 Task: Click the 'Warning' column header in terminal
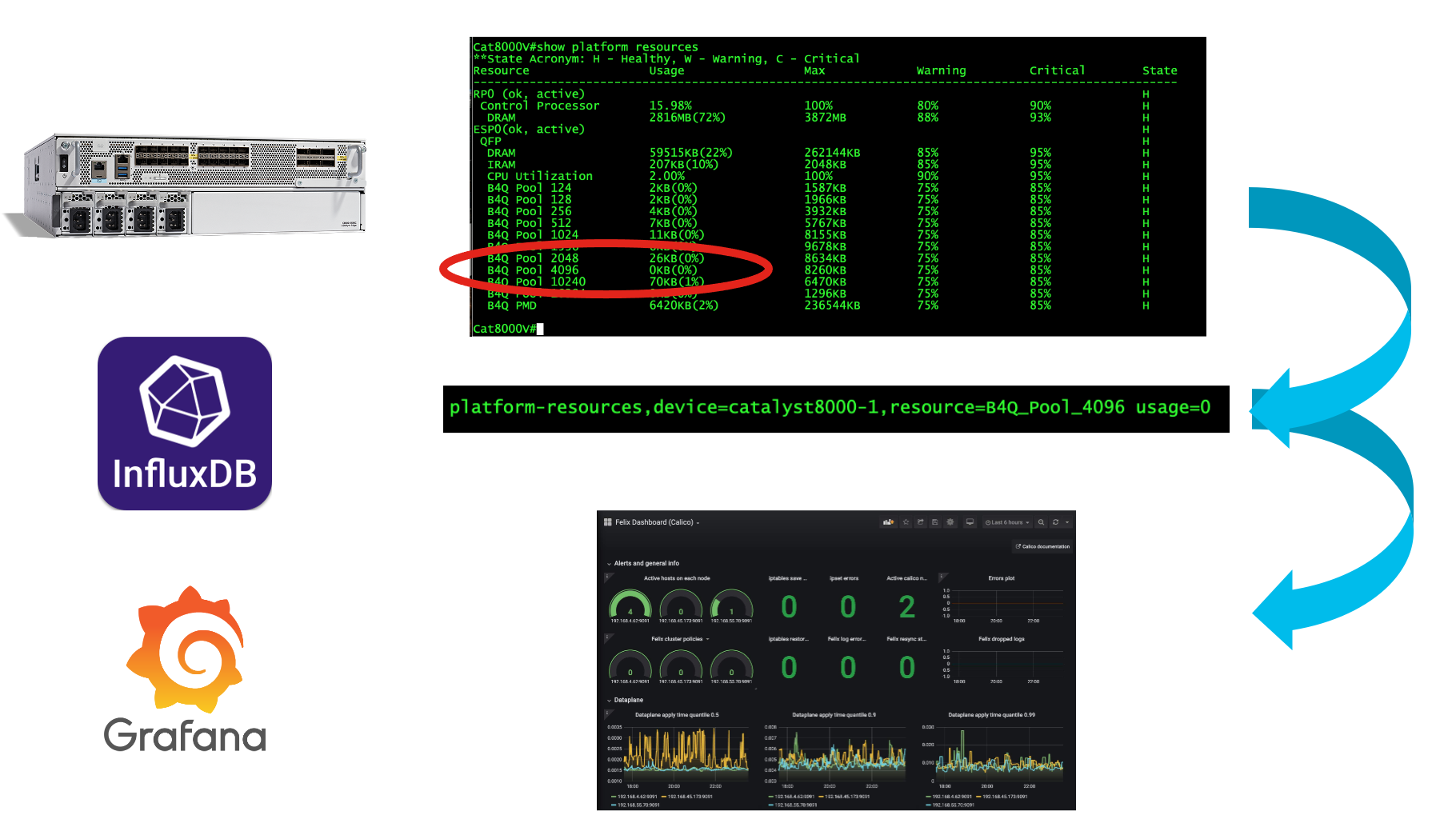pos(941,70)
